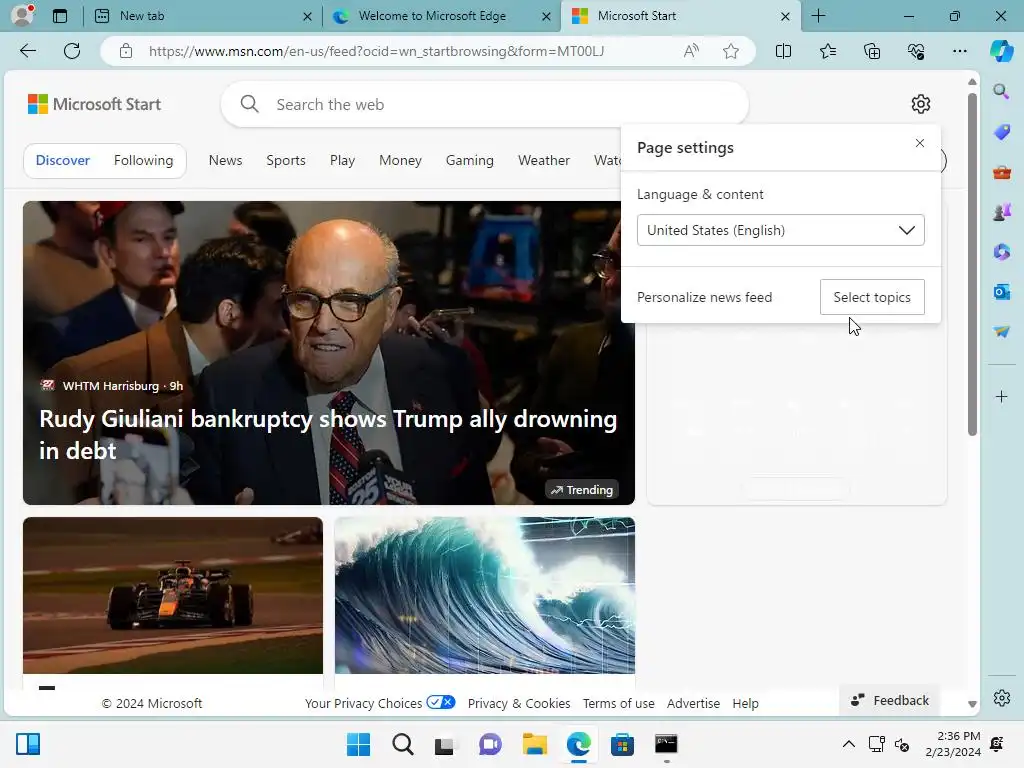Open sidebar Outlook icon

click(1001, 291)
